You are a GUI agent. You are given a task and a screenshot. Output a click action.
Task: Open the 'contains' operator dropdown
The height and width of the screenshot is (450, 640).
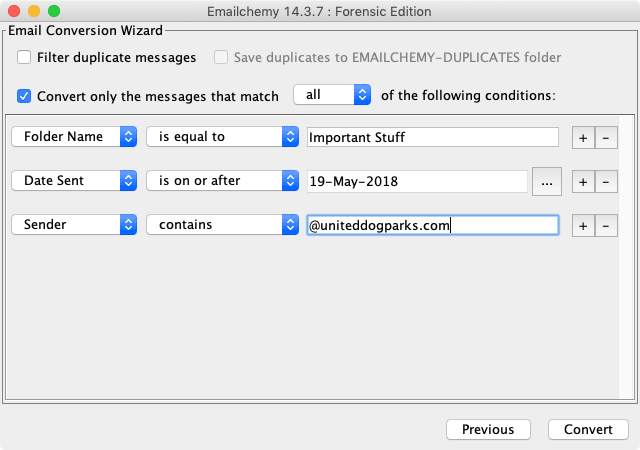click(x=222, y=225)
